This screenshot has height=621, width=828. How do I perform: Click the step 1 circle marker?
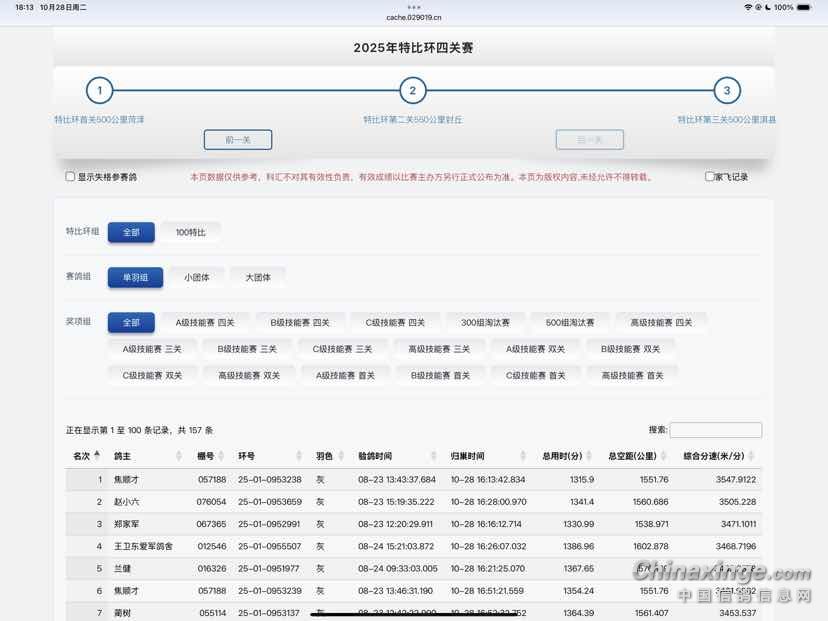click(99, 91)
